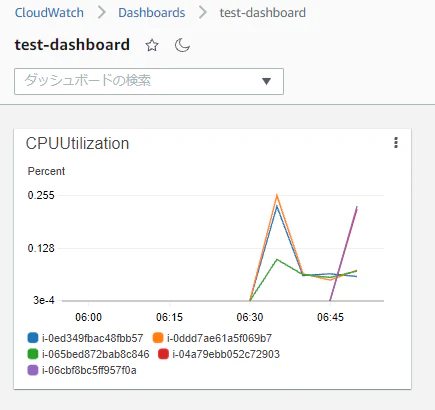Toggle dark mode with the moon icon
Screen dimensions: 435x410
tap(182, 45)
